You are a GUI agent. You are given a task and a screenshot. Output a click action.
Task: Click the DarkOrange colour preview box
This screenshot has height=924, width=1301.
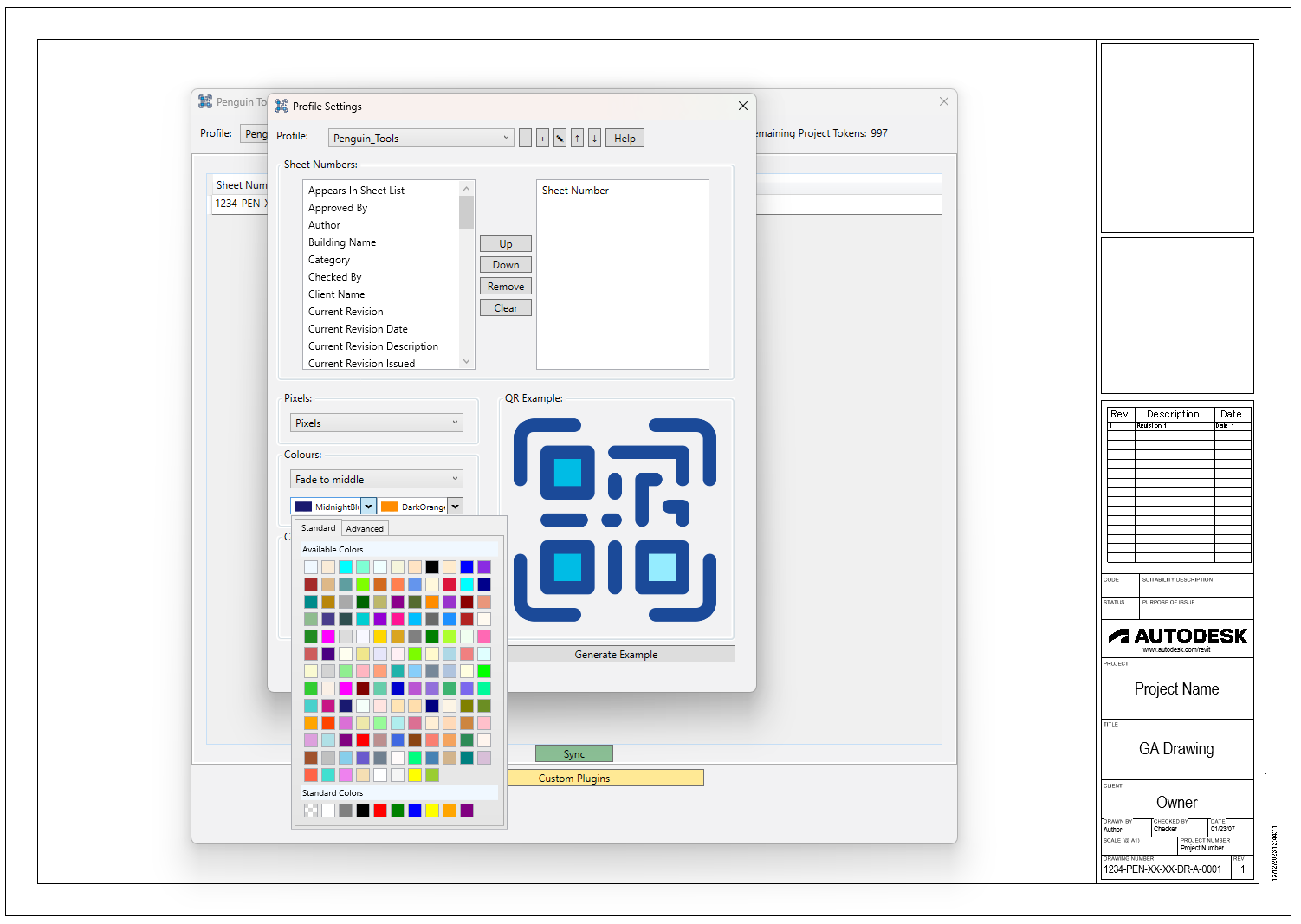pyautogui.click(x=390, y=507)
